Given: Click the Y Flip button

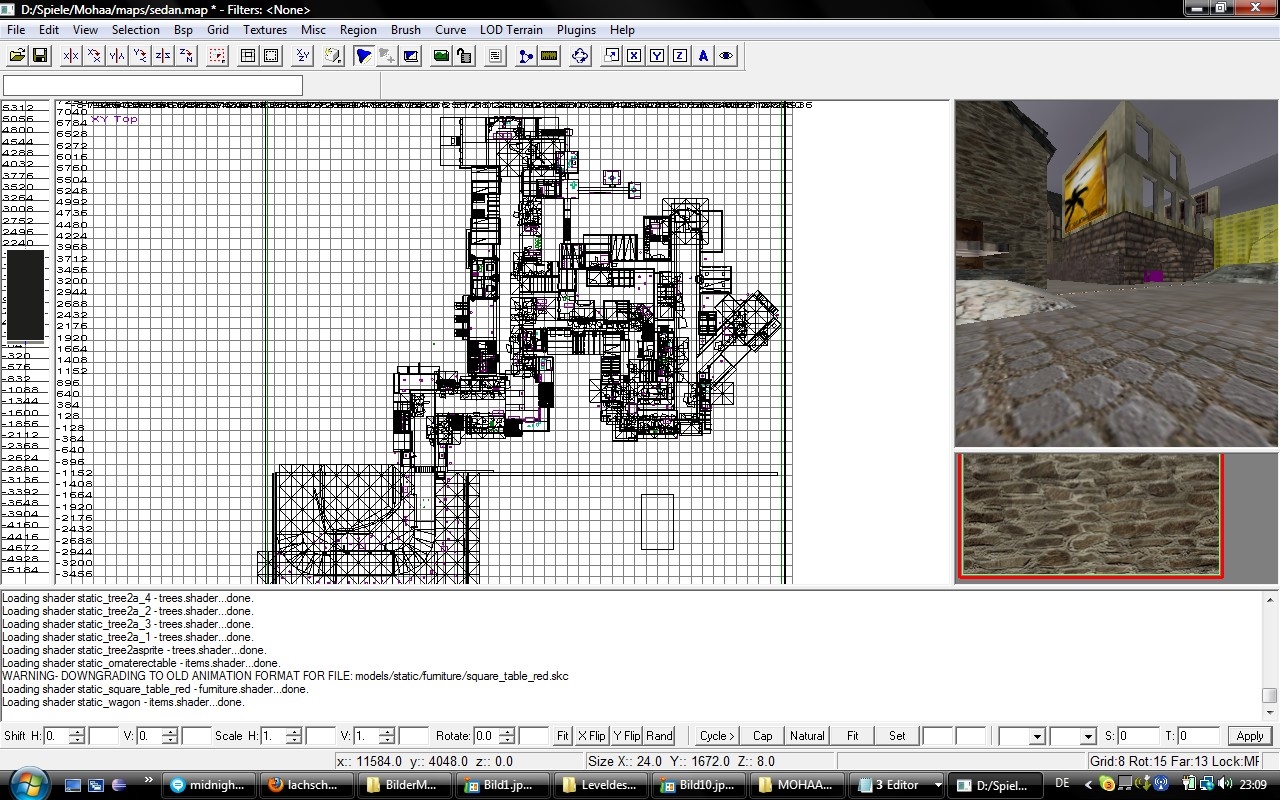Looking at the screenshot, I should pos(626,736).
